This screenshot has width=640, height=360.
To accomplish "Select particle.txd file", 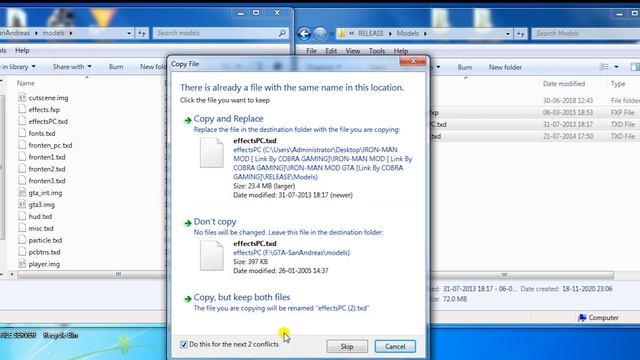I will click(45, 240).
